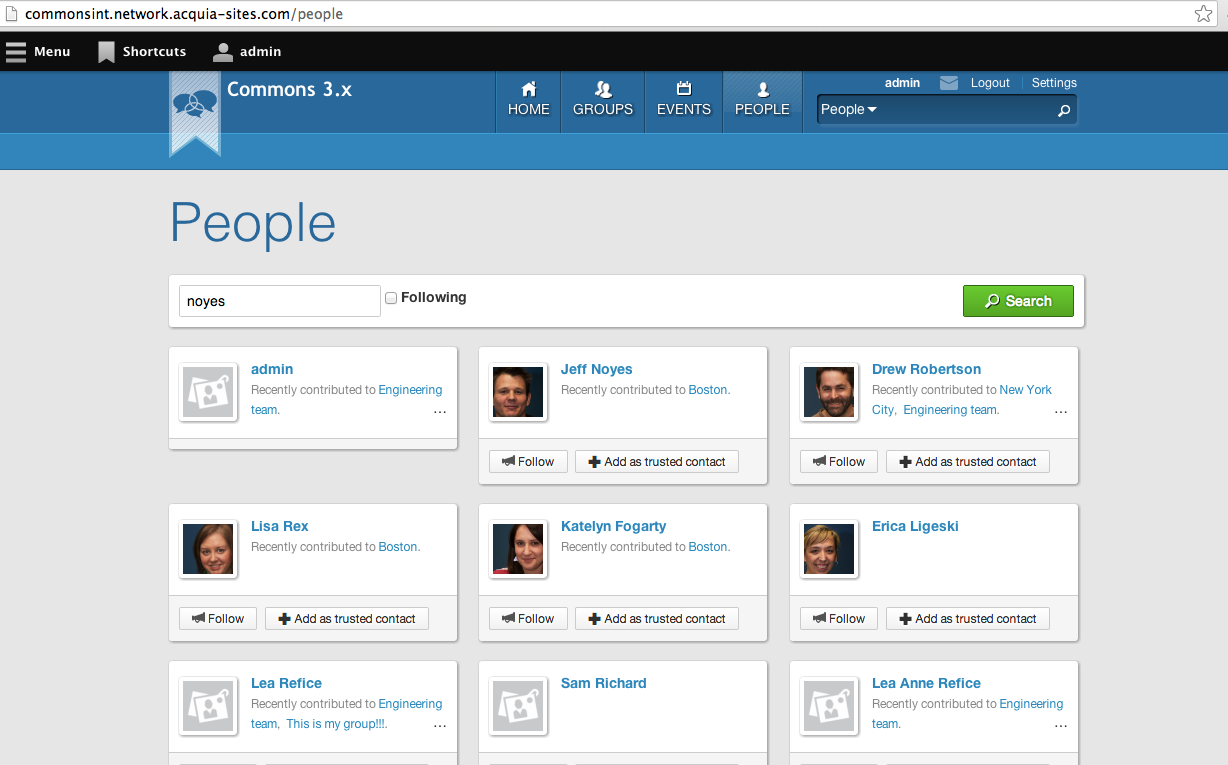Follow Drew Robertson
1228x765 pixels.
pos(839,461)
